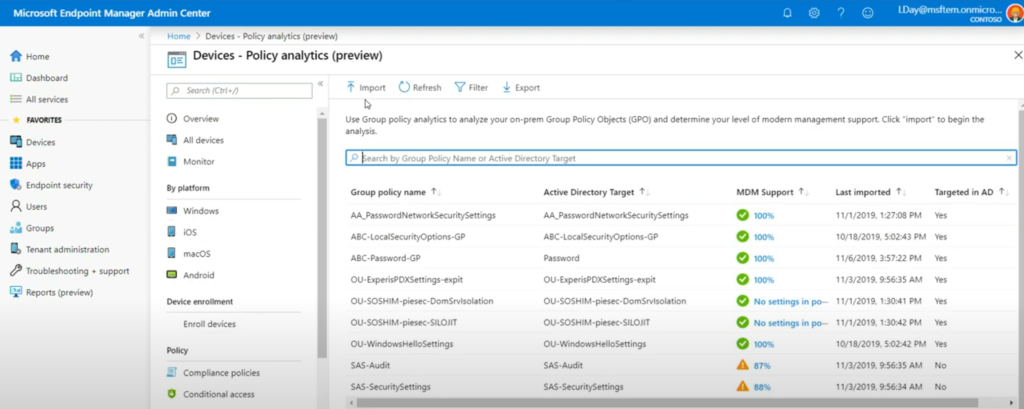The width and height of the screenshot is (1024, 409).
Task: Open the notifications bell icon
Action: [x=787, y=13]
